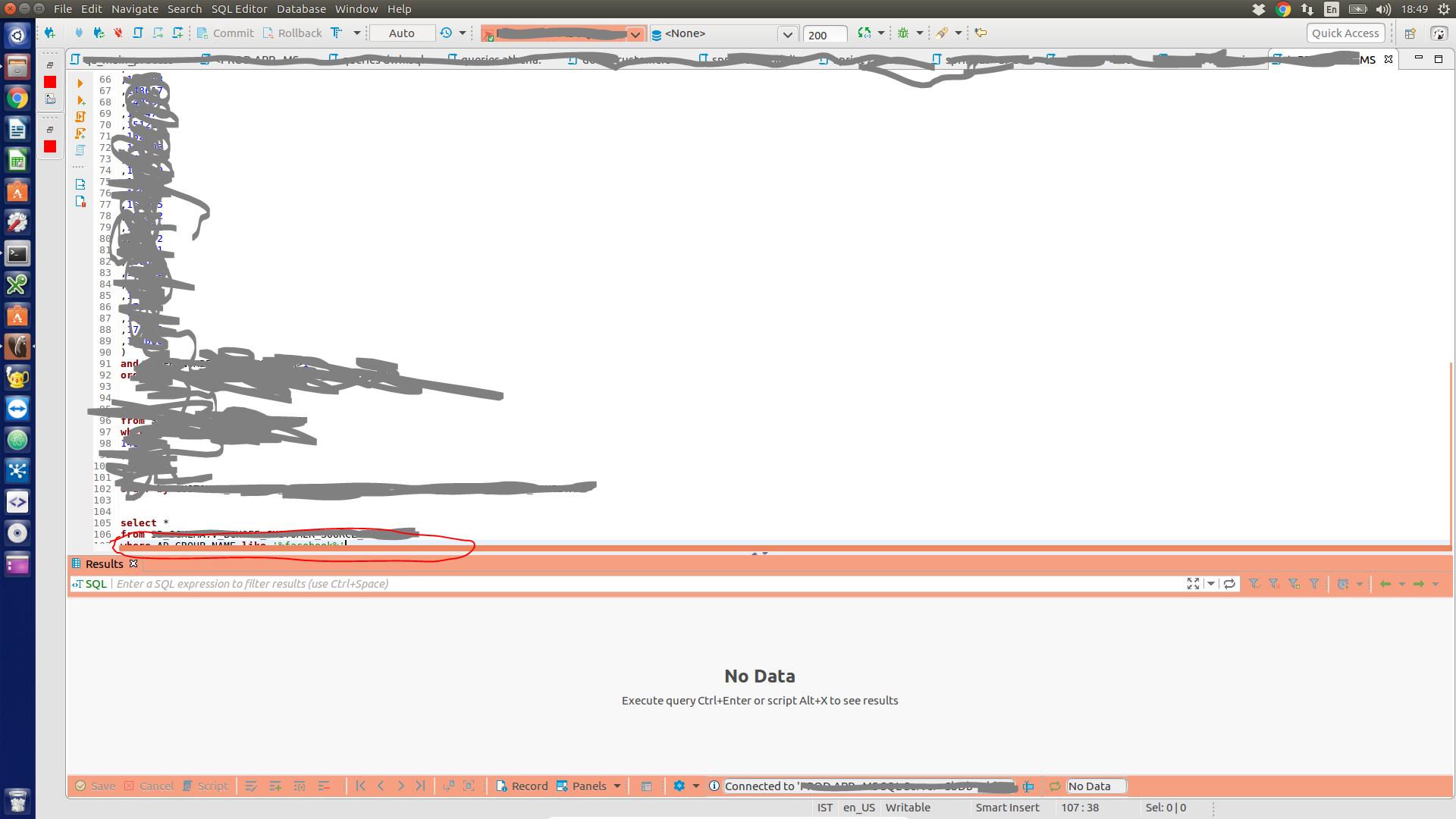The width and height of the screenshot is (1456, 819).
Task: Click the green debug bug icon
Action: [x=903, y=33]
